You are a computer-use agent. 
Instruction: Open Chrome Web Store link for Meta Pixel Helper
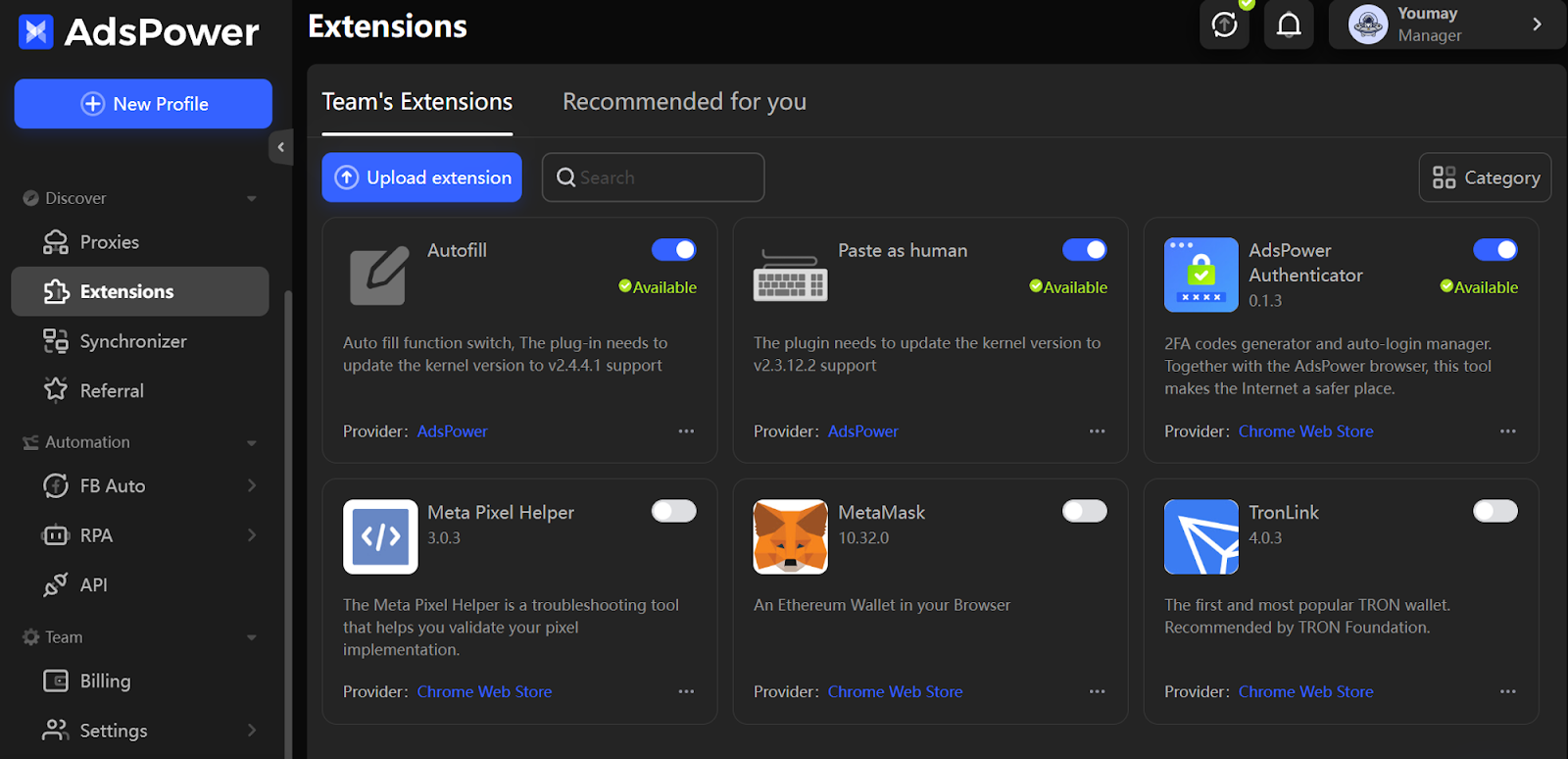tap(484, 692)
